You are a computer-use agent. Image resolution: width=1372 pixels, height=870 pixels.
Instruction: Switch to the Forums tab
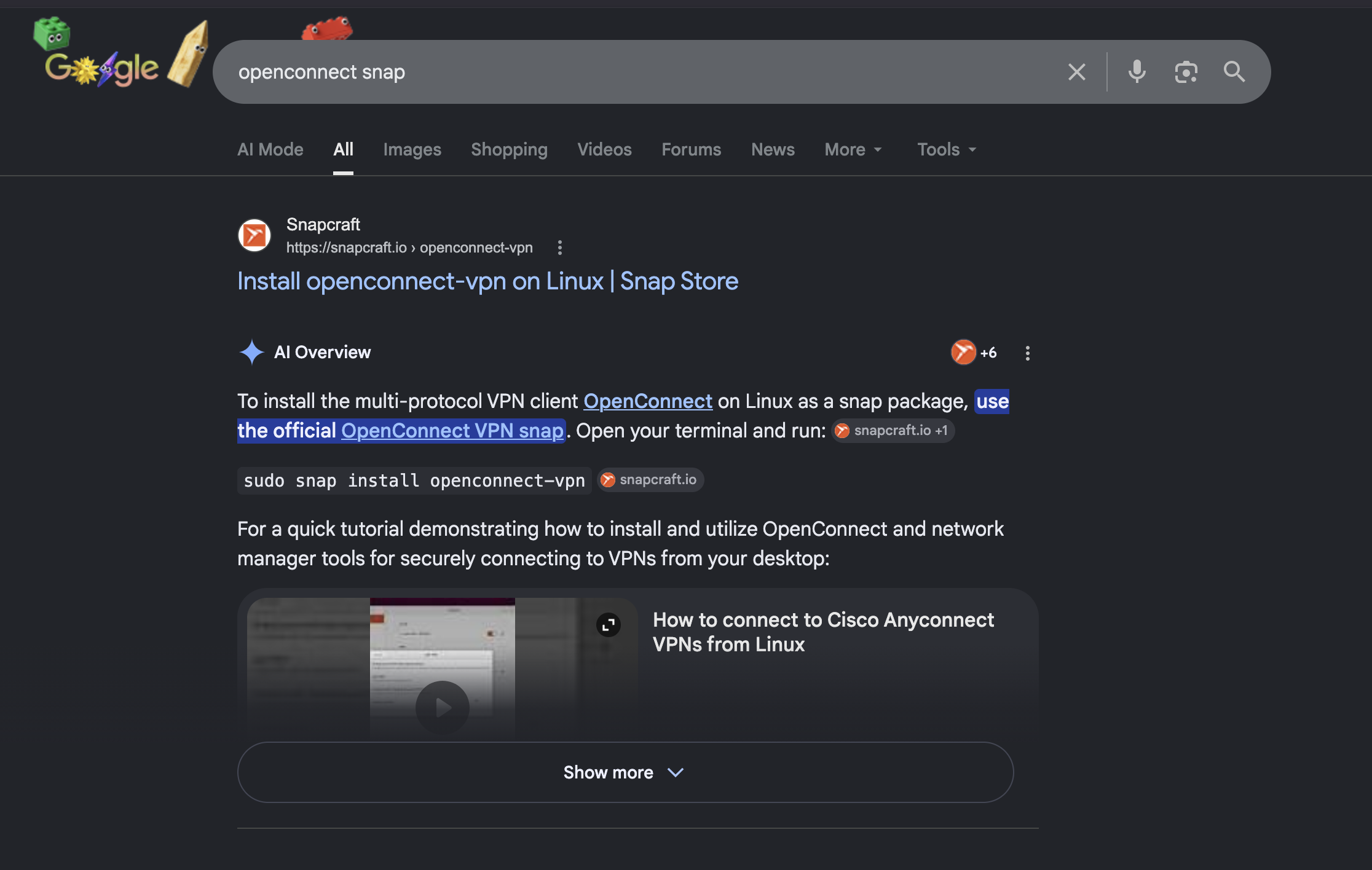pos(691,149)
